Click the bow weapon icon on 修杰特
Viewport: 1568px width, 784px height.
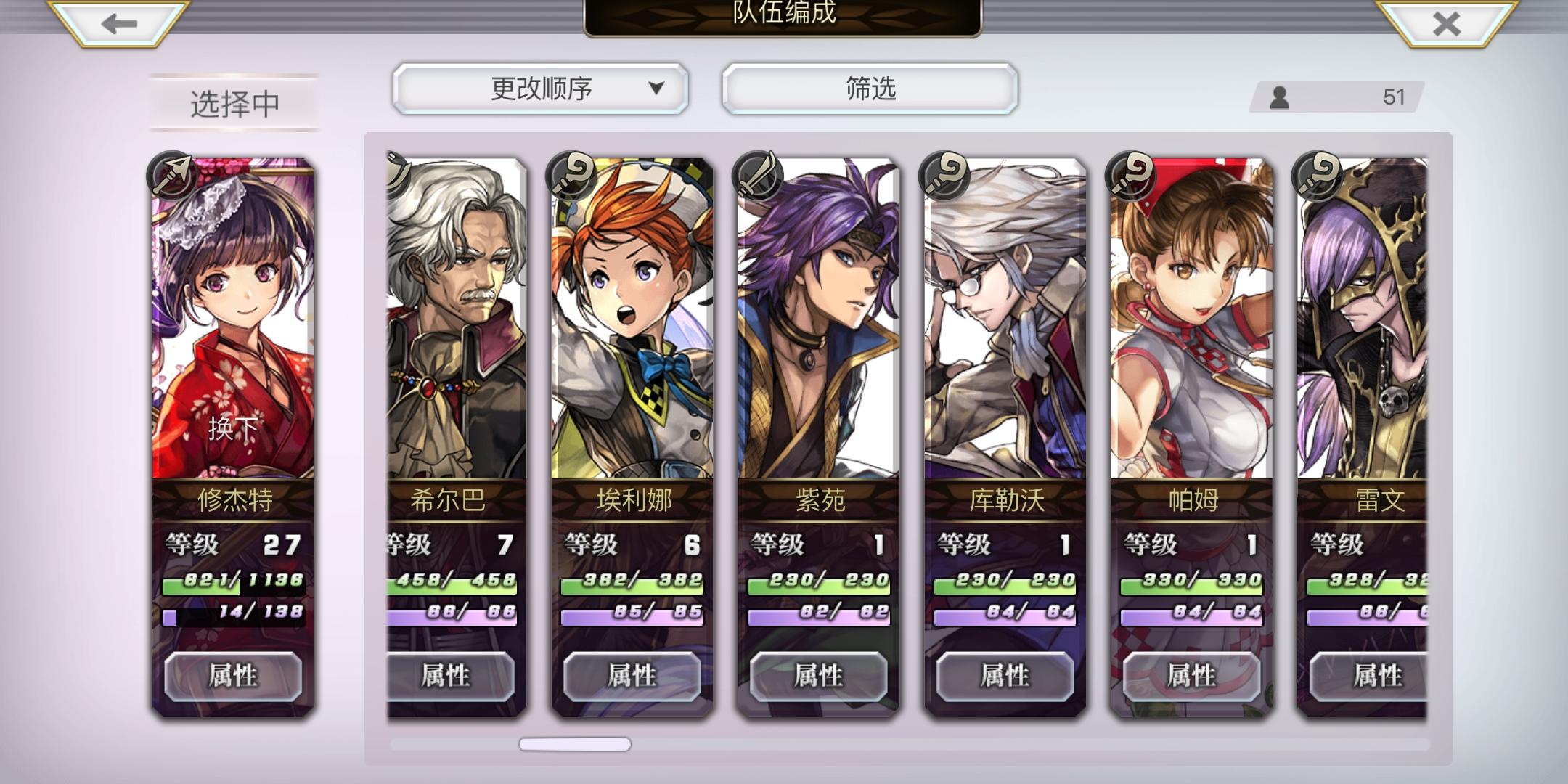click(x=172, y=176)
